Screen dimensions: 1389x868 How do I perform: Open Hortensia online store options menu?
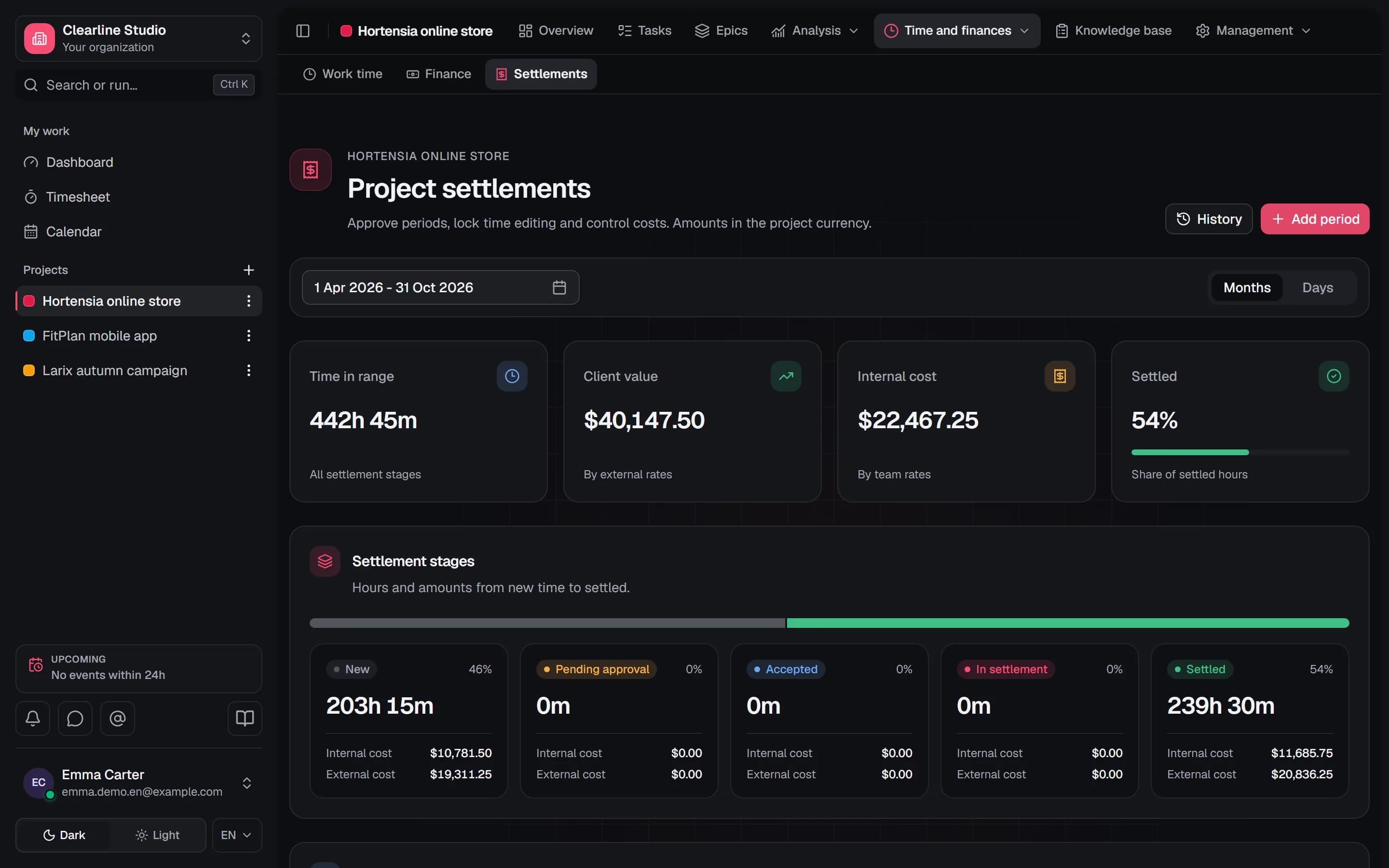point(248,301)
